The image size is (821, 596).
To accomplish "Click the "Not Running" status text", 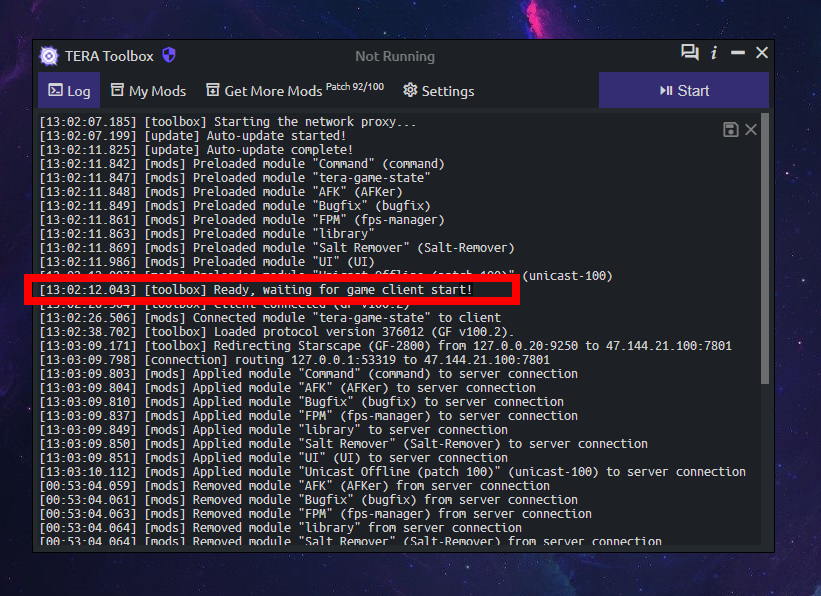I will [395, 57].
